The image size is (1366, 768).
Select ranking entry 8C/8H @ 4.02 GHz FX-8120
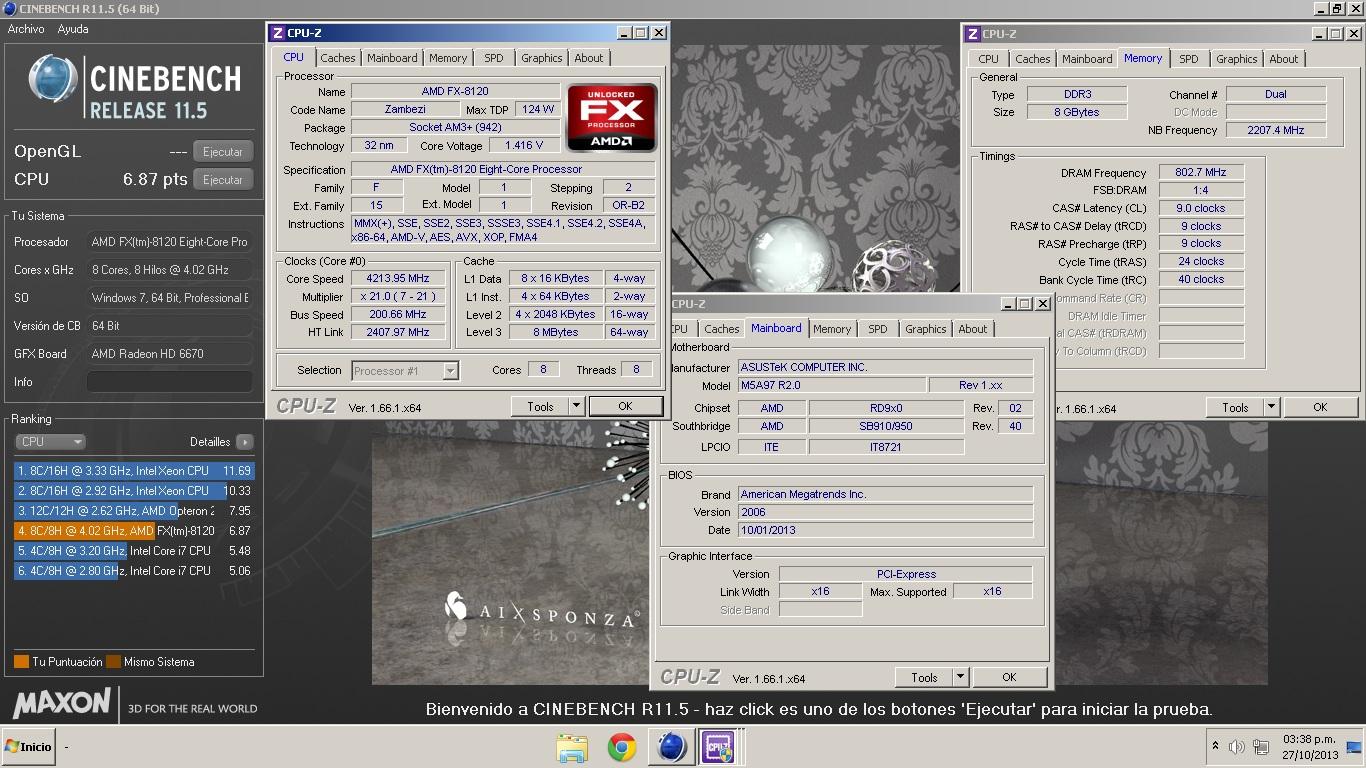pos(134,531)
